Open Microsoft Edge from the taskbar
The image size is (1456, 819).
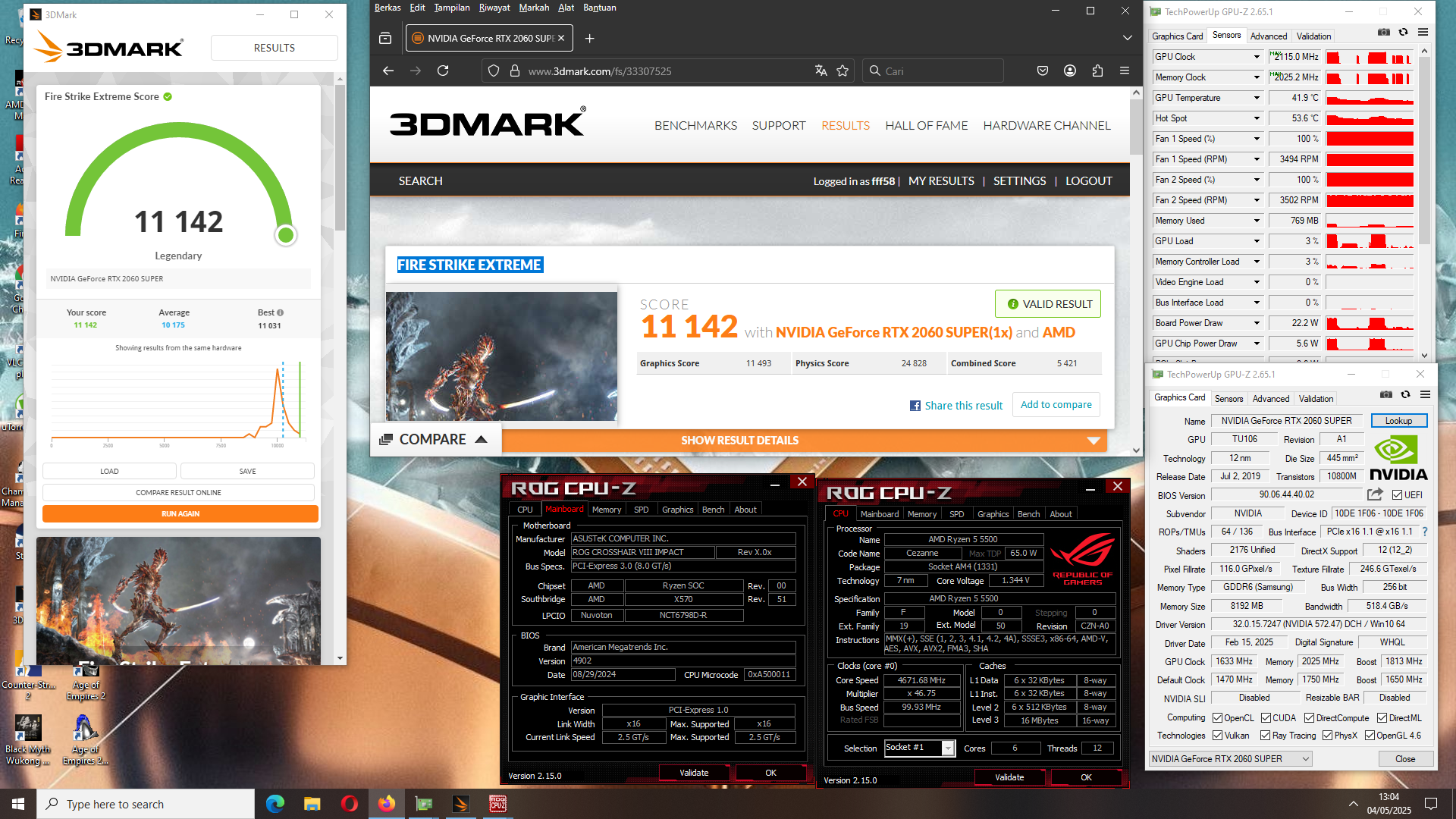[275, 804]
